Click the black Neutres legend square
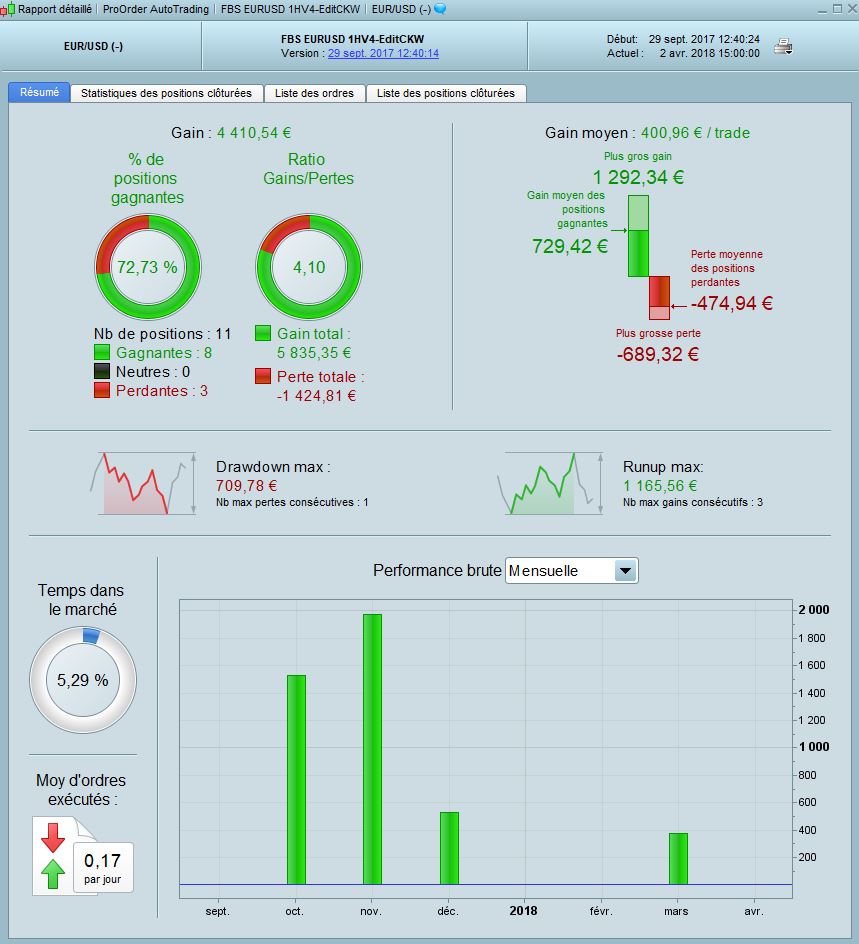Viewport: 859px width, 944px height. point(102,371)
